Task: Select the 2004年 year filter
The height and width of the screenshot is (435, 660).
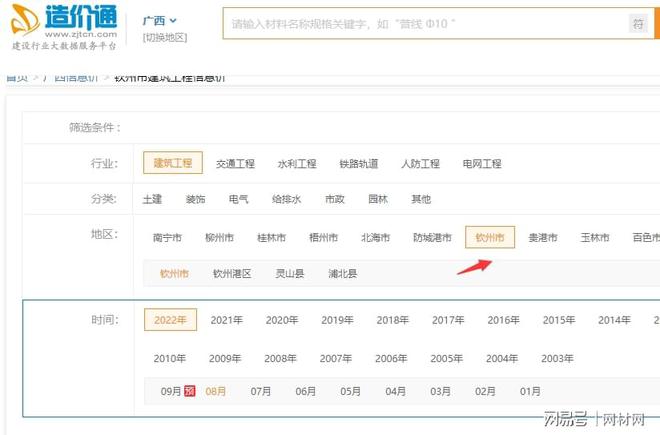Action: (x=502, y=359)
